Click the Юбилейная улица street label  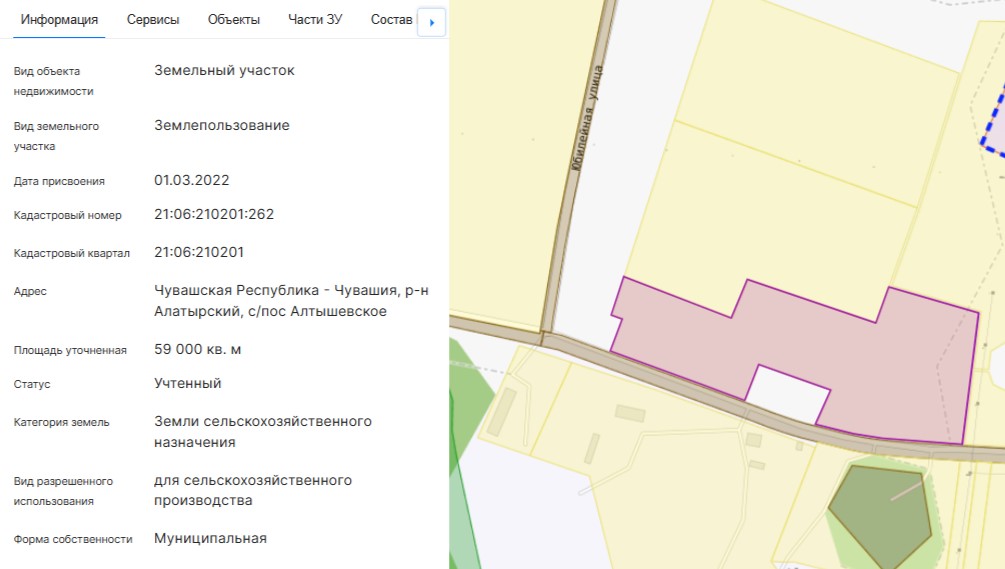586,118
